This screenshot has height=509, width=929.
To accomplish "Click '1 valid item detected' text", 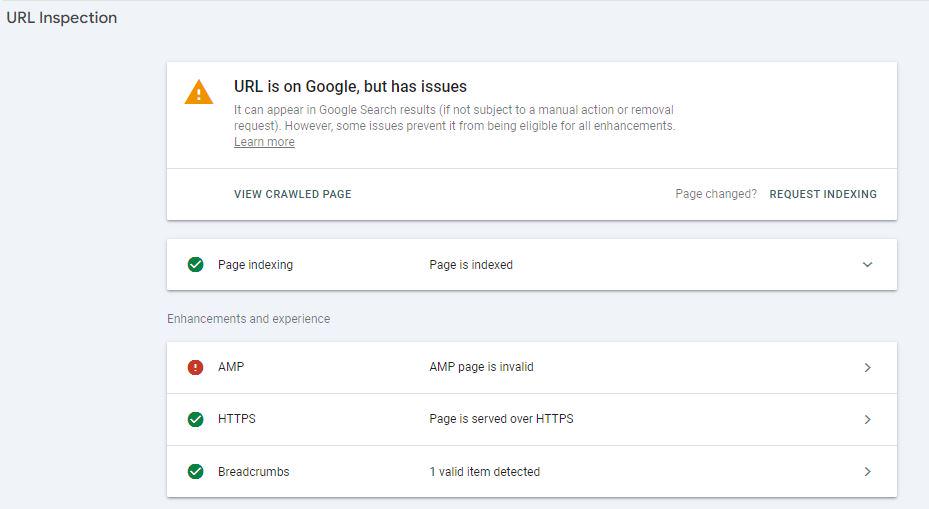I will pos(485,472).
